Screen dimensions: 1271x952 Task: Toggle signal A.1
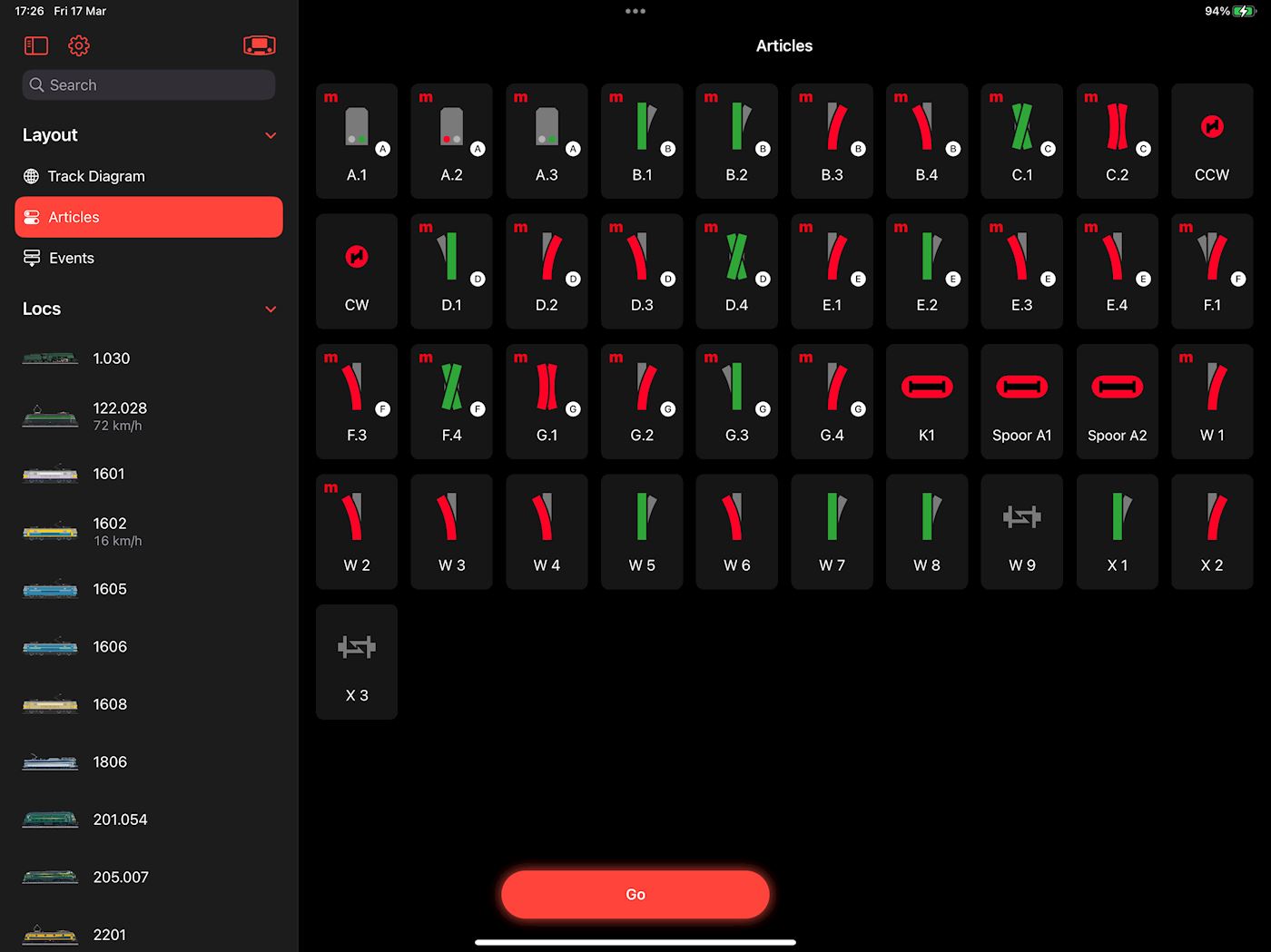click(x=357, y=141)
